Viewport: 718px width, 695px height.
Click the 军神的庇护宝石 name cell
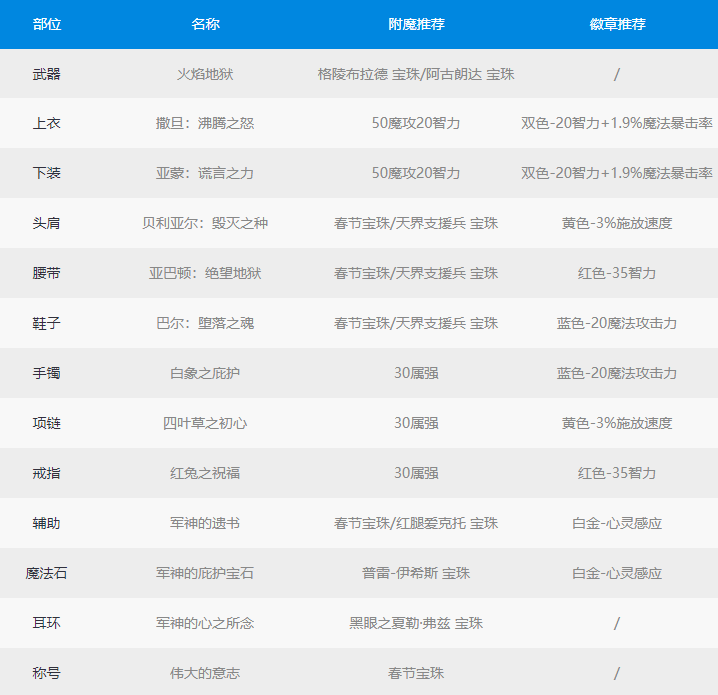(x=205, y=572)
